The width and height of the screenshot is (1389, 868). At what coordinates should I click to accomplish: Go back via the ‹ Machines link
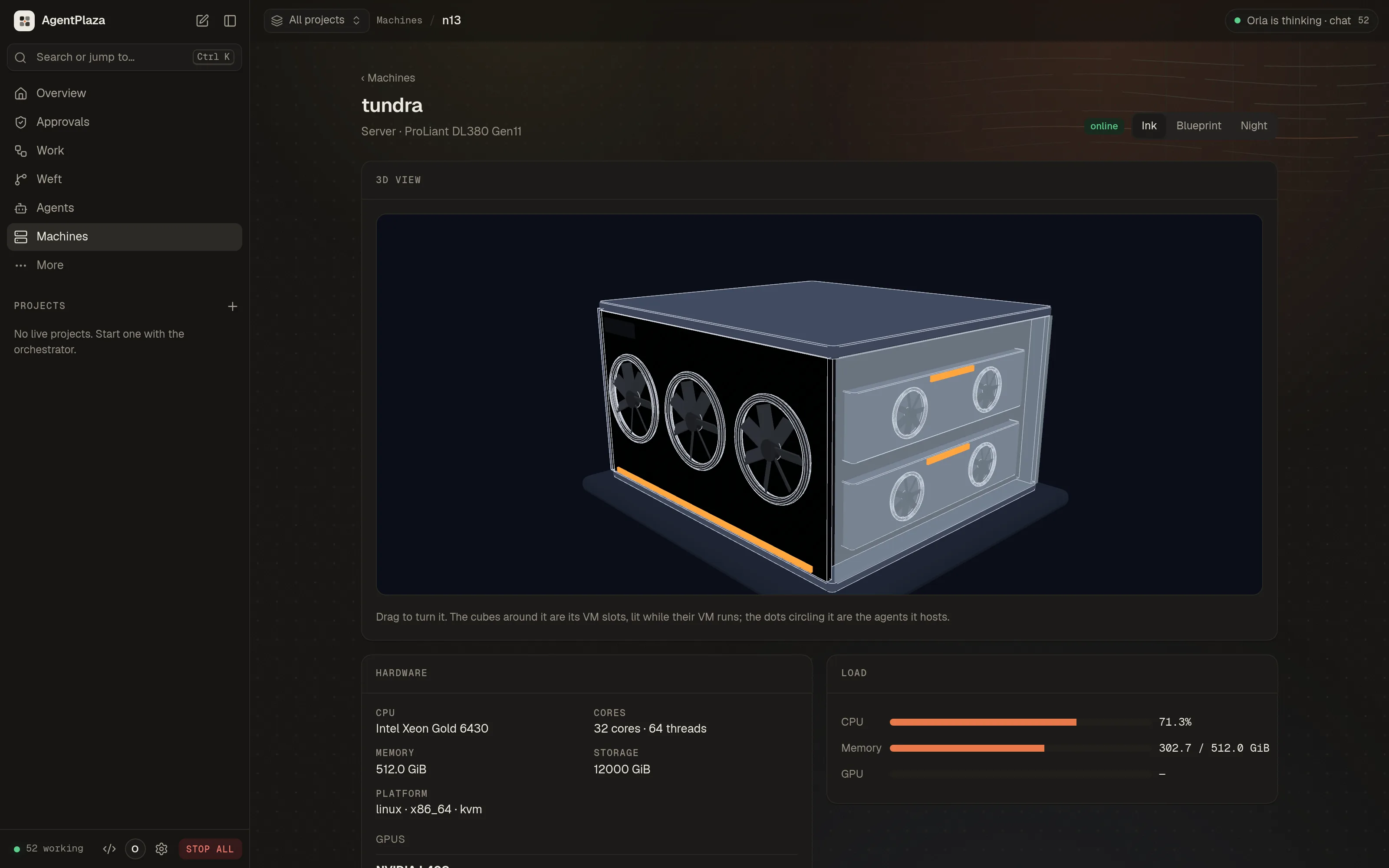[388, 78]
